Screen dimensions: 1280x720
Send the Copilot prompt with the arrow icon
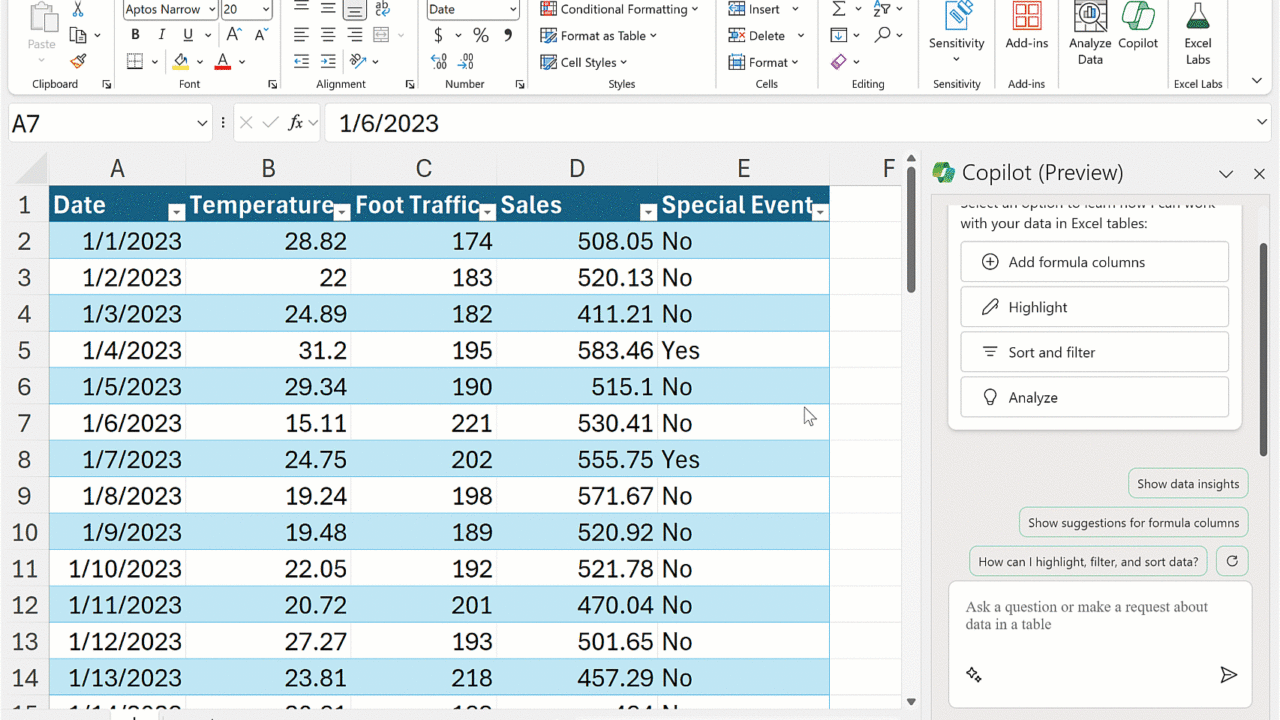coord(1228,675)
